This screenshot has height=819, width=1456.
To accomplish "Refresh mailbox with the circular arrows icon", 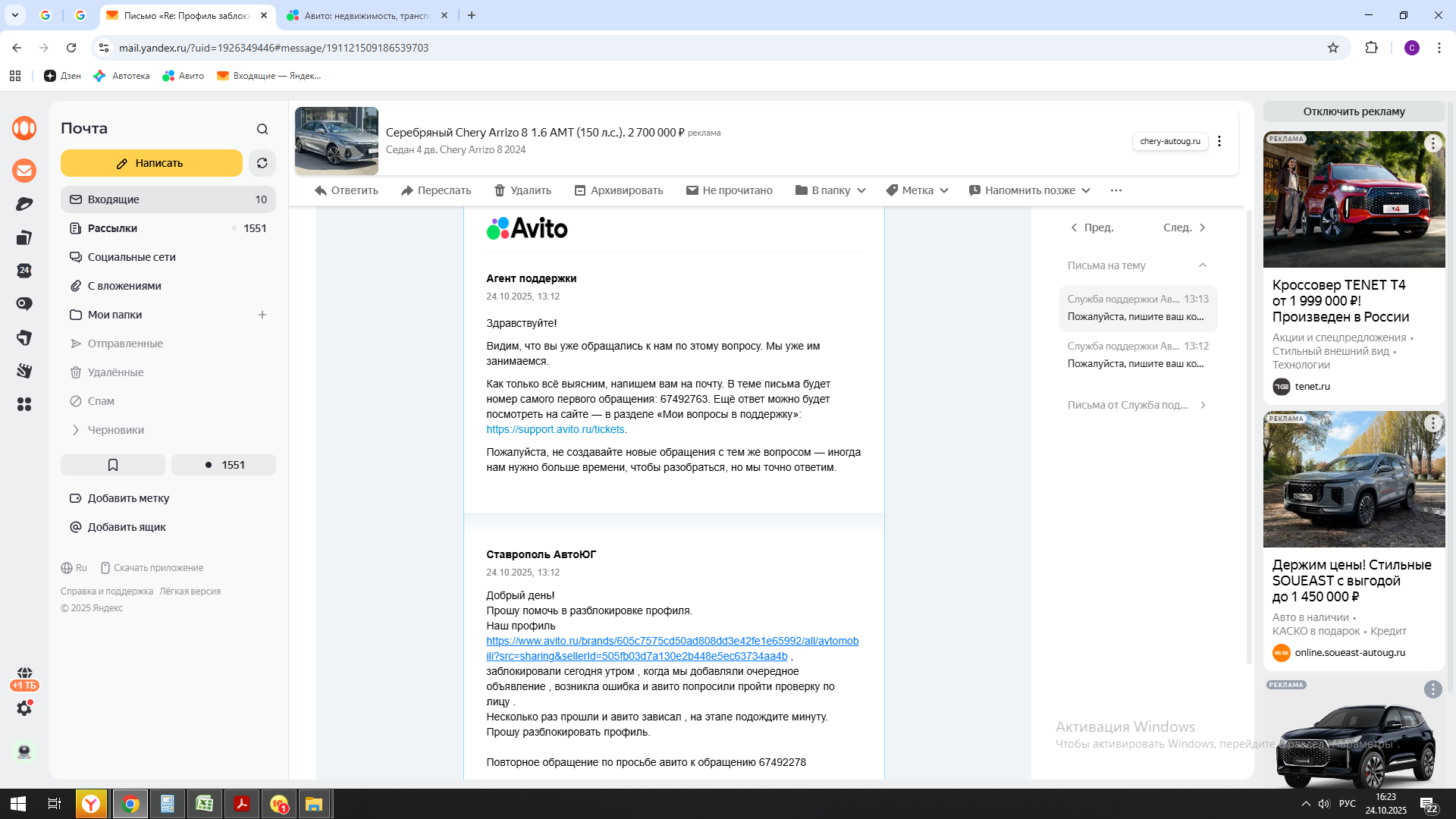I will pyautogui.click(x=262, y=163).
